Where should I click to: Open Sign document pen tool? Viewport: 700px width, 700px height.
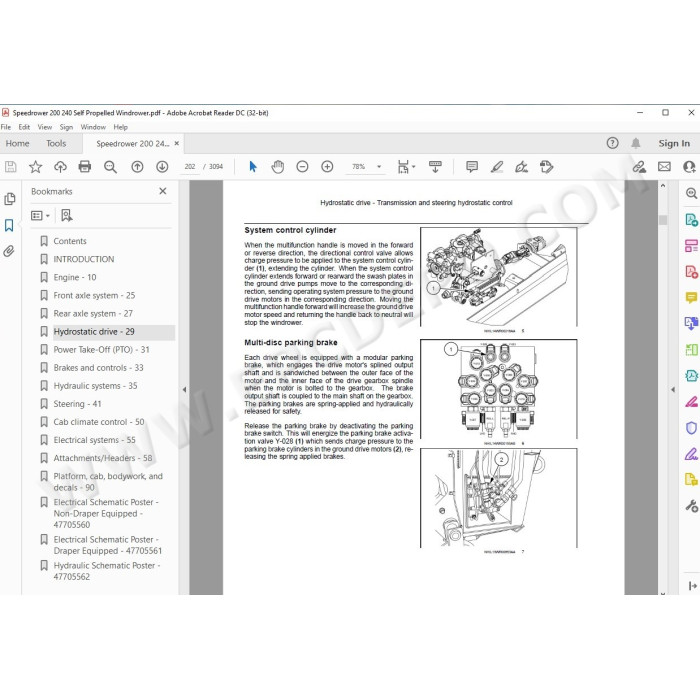click(521, 167)
